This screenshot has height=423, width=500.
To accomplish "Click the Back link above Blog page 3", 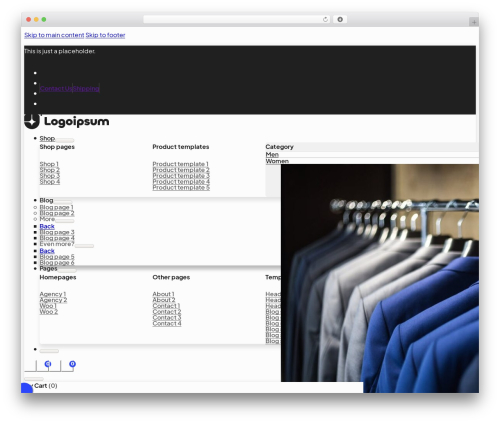I will click(x=47, y=226).
